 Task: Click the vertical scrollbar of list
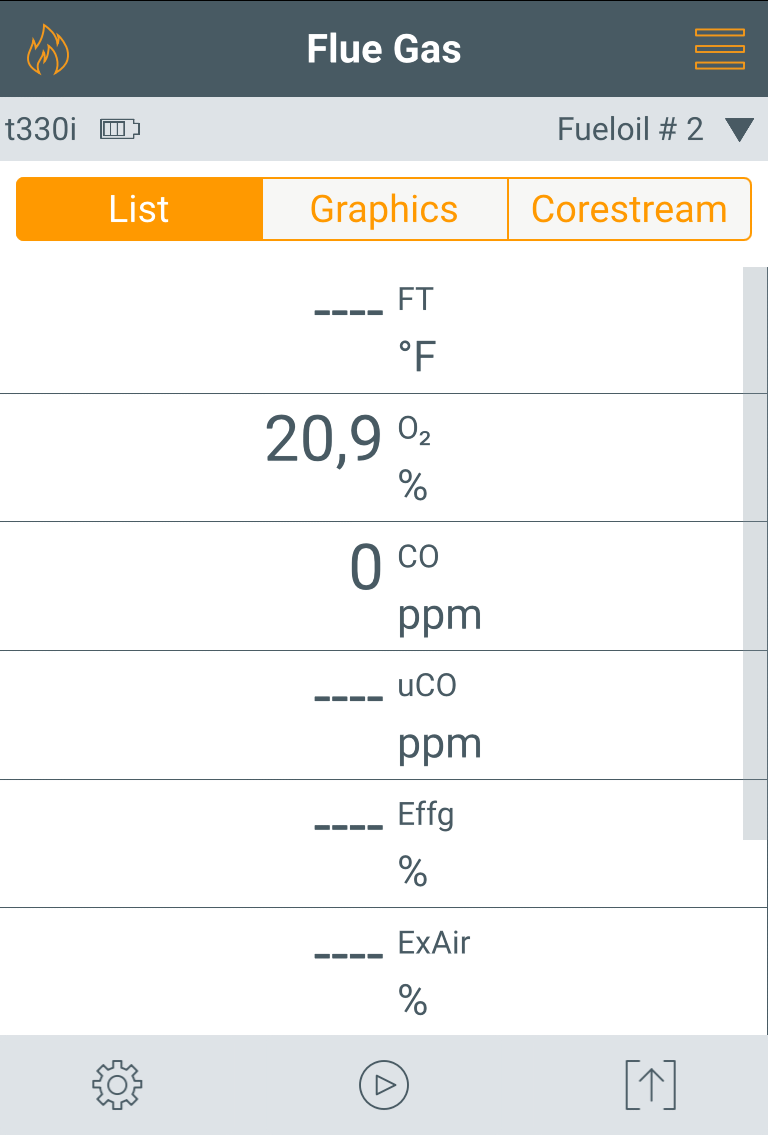click(755, 550)
